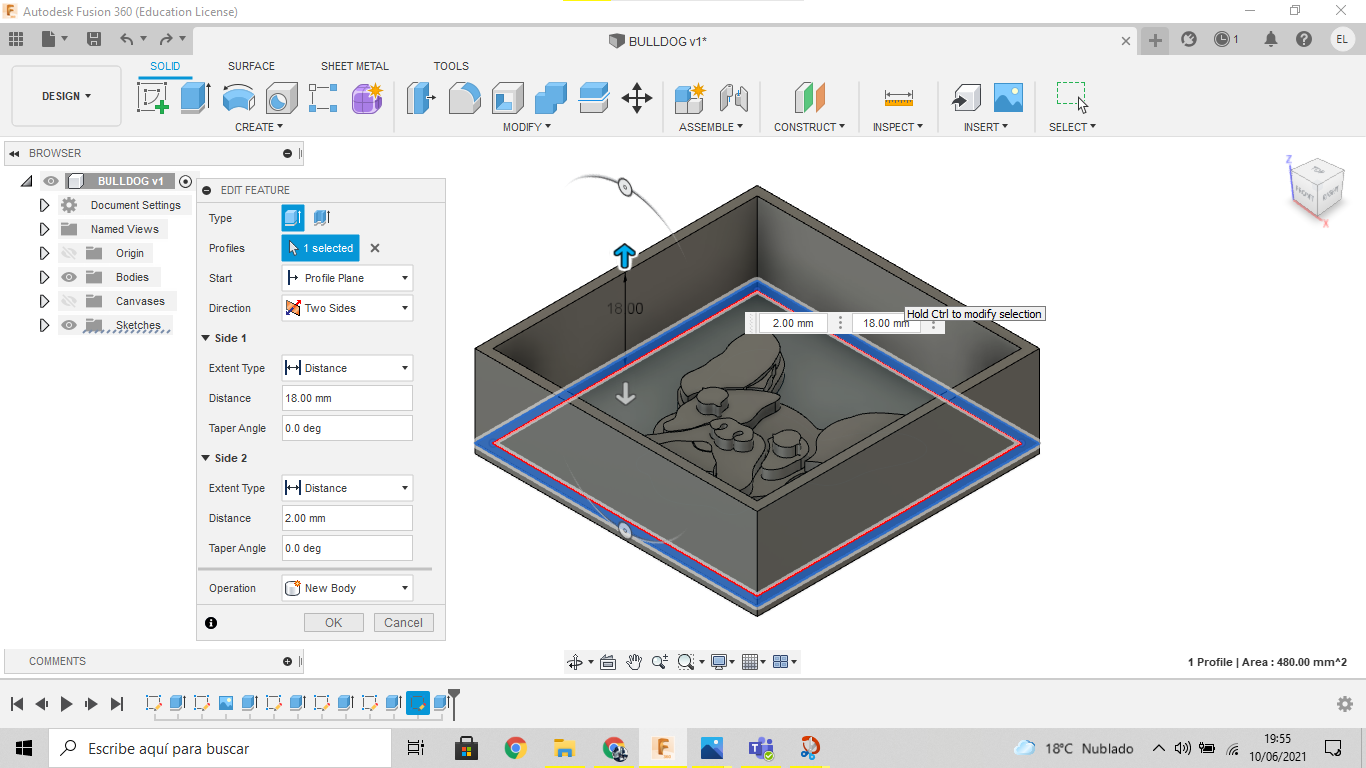The height and width of the screenshot is (768, 1366).
Task: Click the New Component icon
Action: (690, 97)
